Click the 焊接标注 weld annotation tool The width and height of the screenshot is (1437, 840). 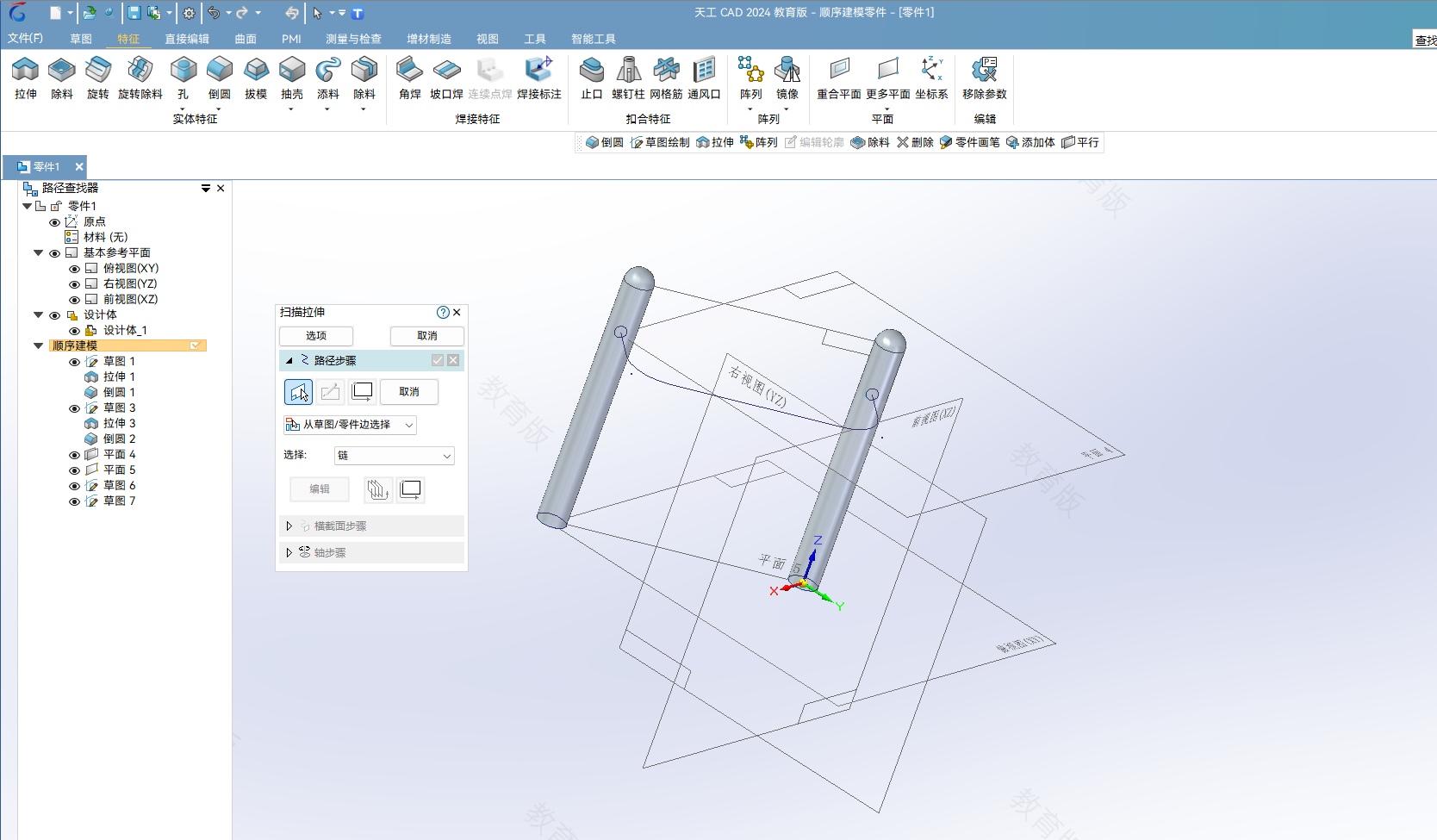tap(539, 78)
